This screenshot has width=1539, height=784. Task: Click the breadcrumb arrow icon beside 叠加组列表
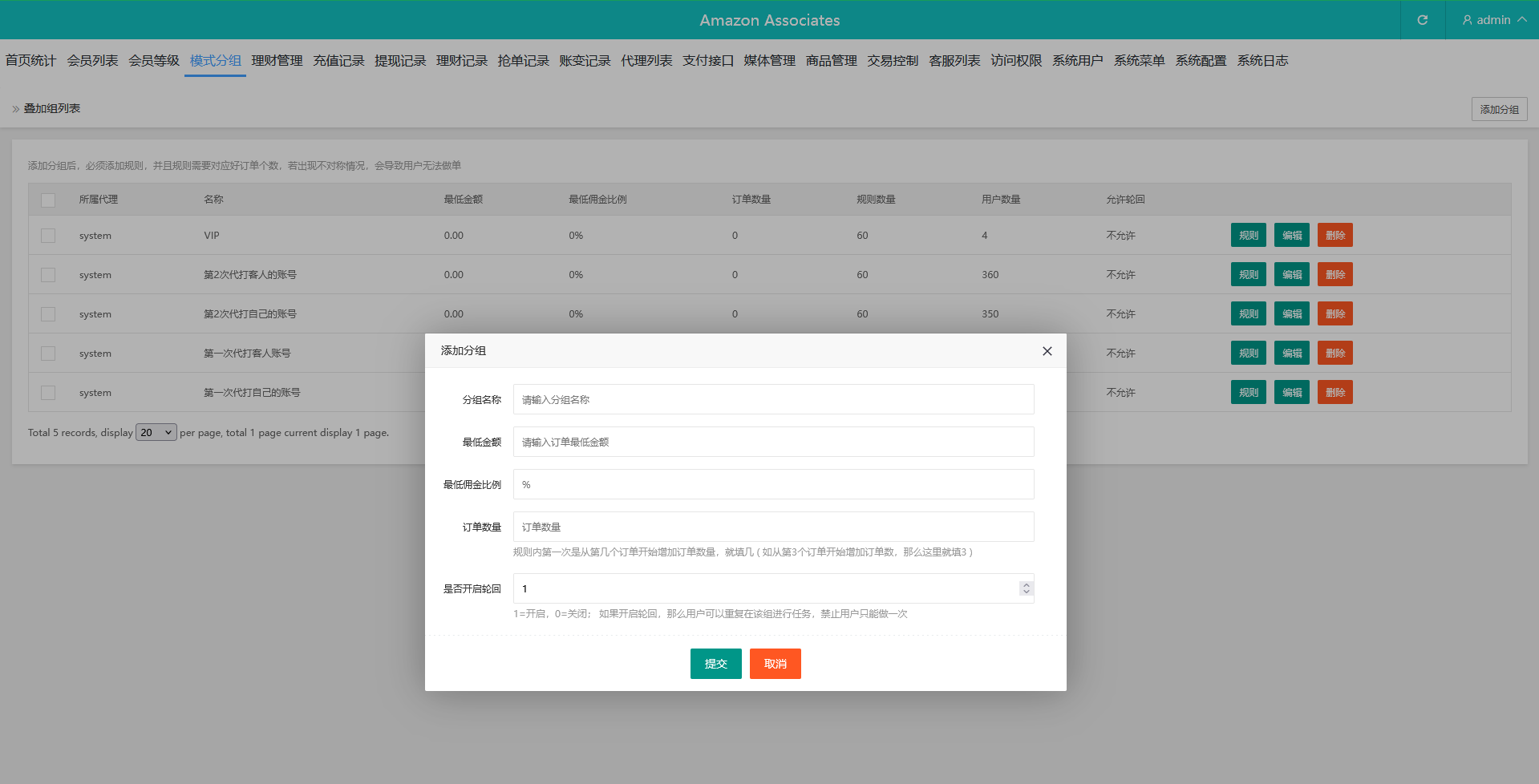tap(16, 109)
